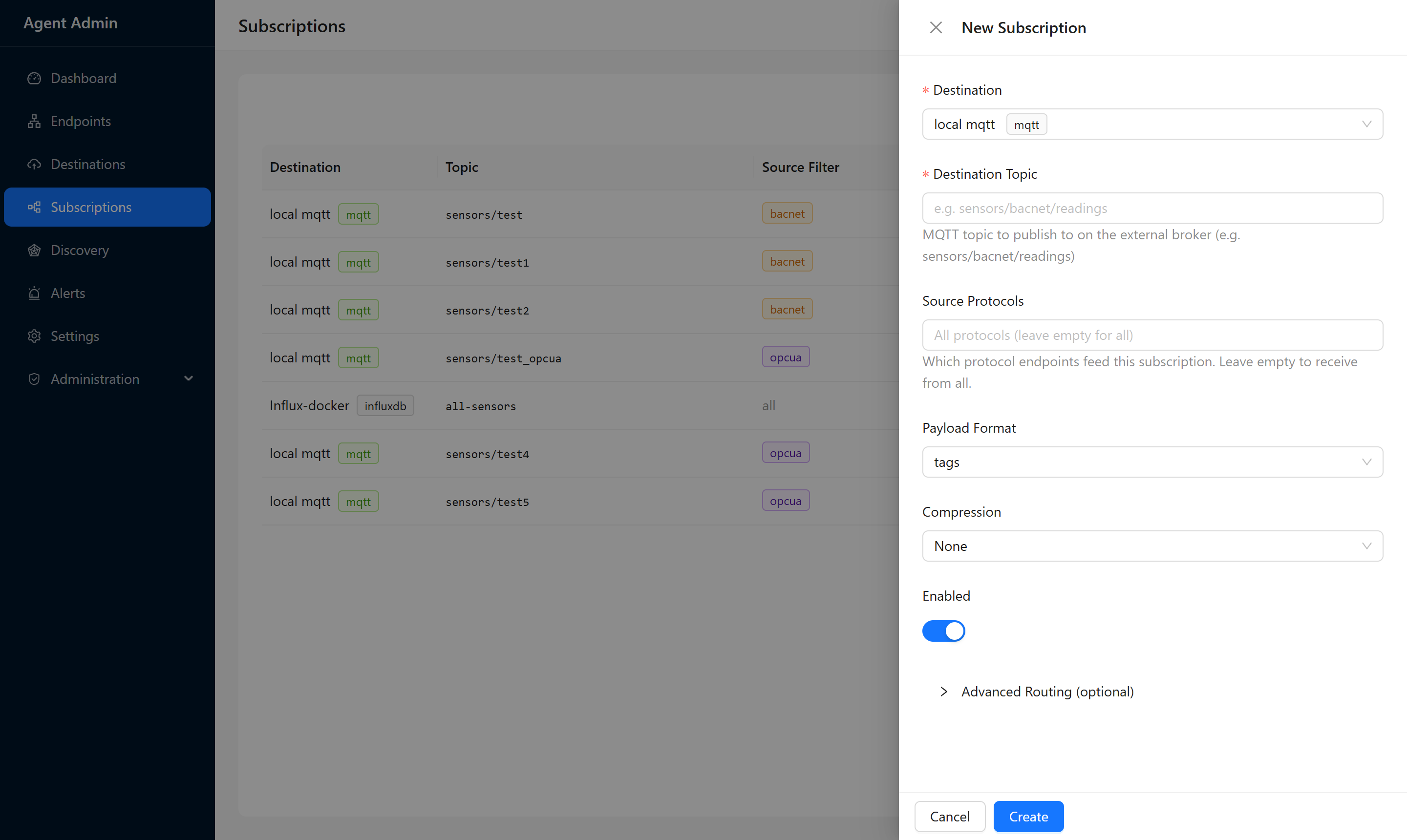
Task: Click the Settings gear icon
Action: tap(34, 336)
